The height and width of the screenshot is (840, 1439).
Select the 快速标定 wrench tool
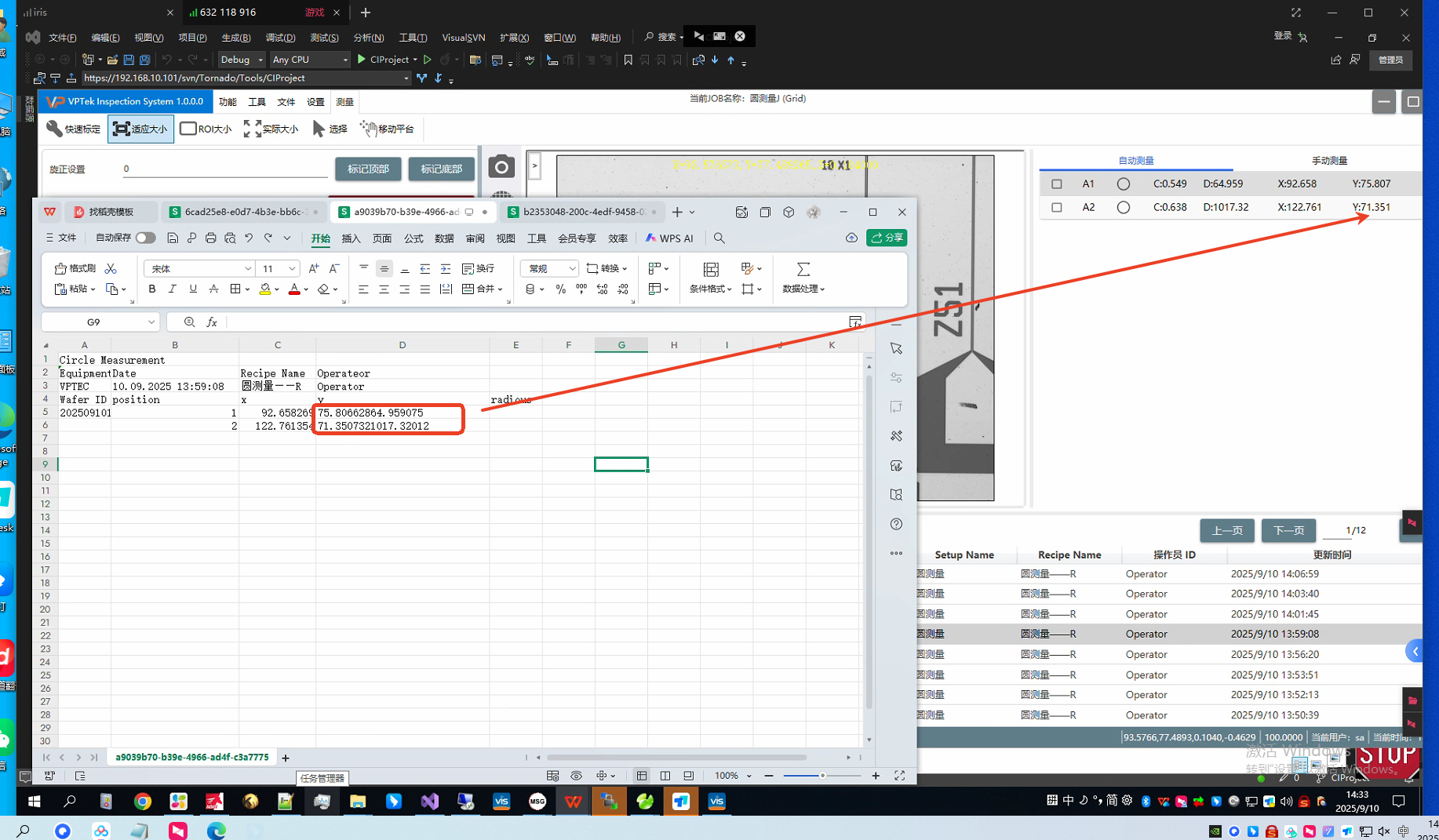[74, 129]
